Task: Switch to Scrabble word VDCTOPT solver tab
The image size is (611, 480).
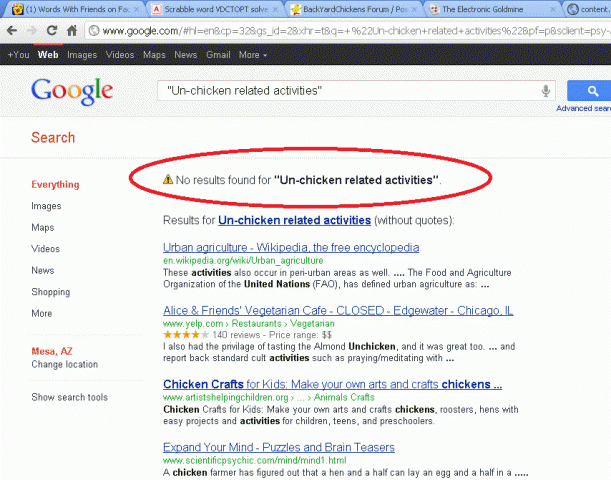Action: [214, 9]
